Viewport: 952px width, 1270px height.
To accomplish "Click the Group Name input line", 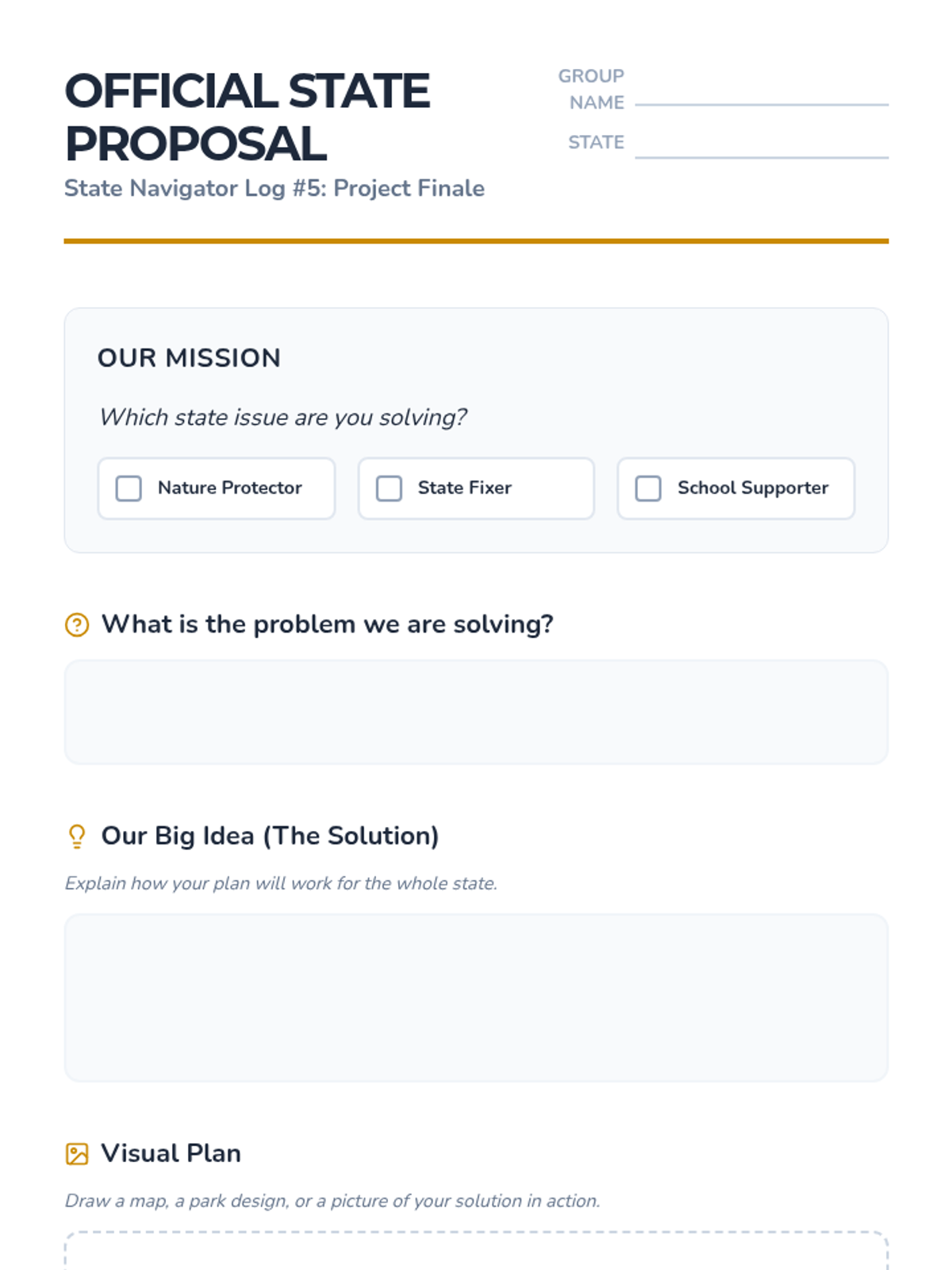I will tap(762, 94).
